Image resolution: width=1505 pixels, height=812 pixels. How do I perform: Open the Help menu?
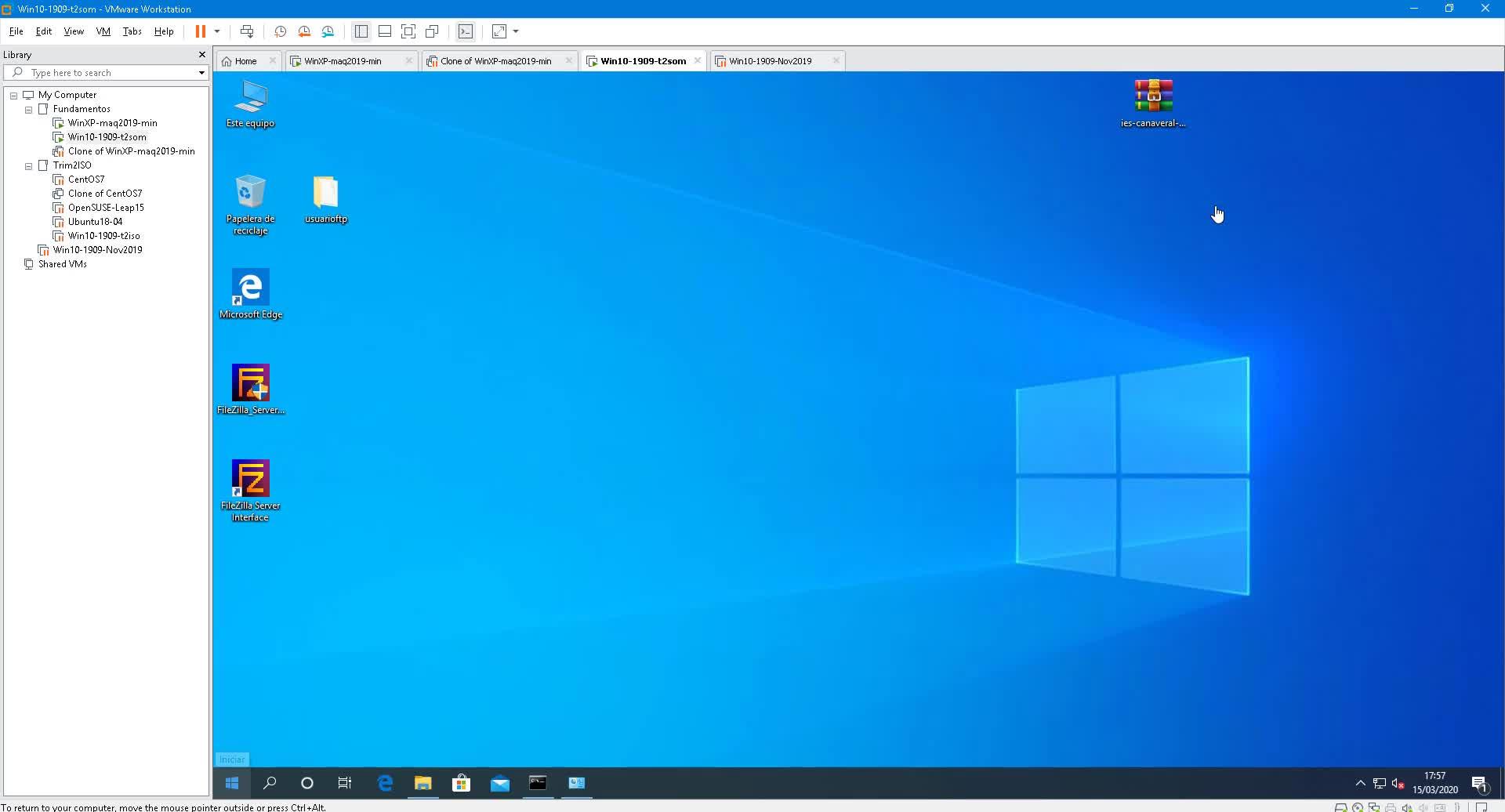[164, 31]
